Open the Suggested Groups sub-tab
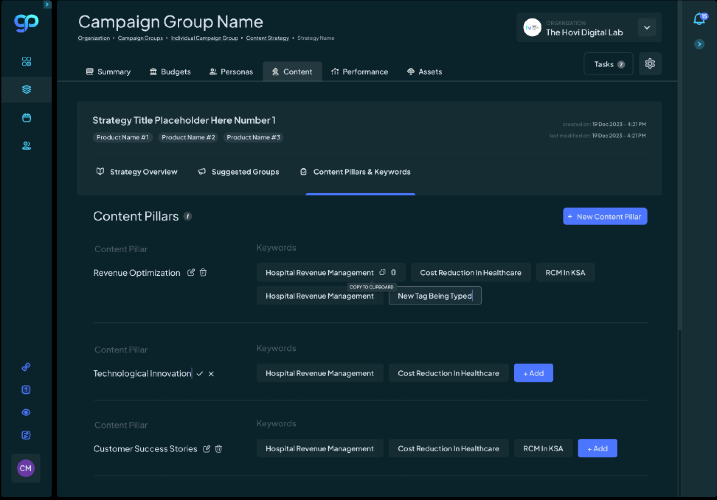717x500 pixels. 238,172
